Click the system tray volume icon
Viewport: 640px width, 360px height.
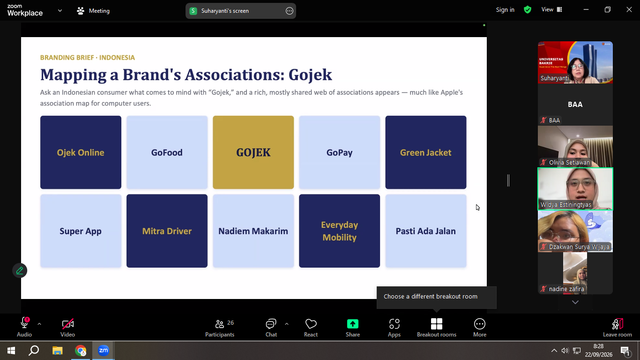coord(565,351)
